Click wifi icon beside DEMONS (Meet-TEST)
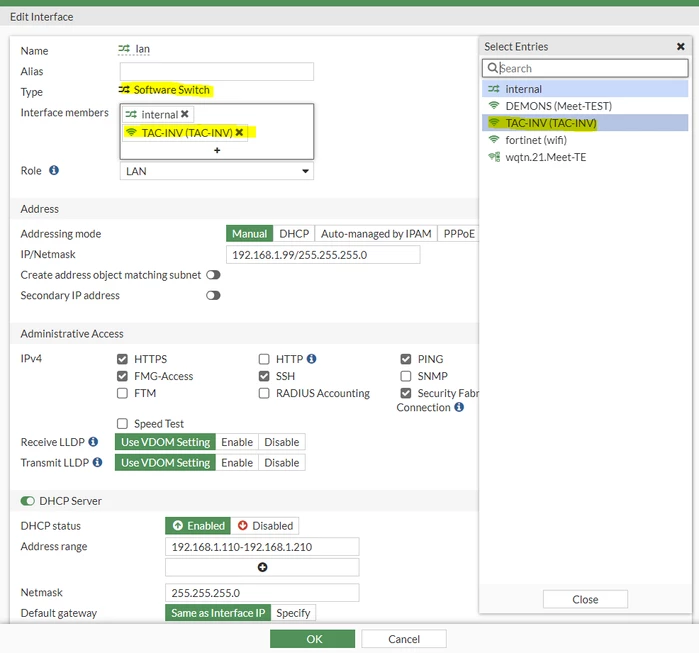 [494, 106]
